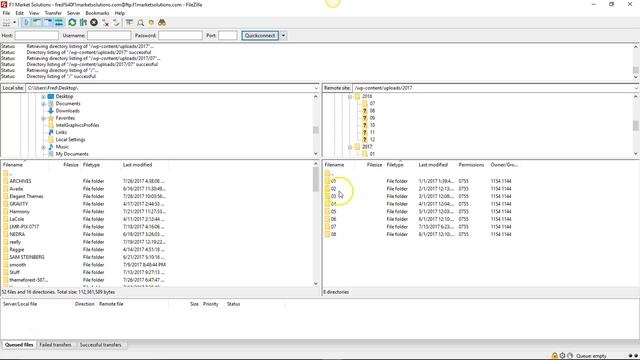Toggle synchronized browsing icon
Image resolution: width=640 pixels, height=360 pixels.
[x=151, y=23]
